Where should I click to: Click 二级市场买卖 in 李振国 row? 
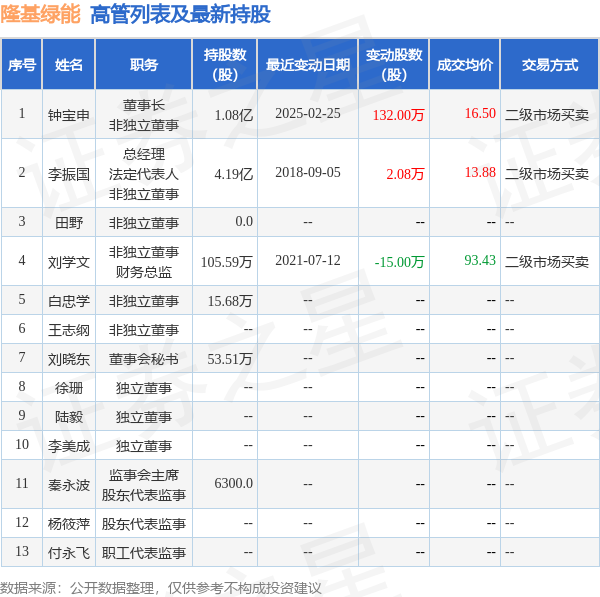pyautogui.click(x=547, y=174)
